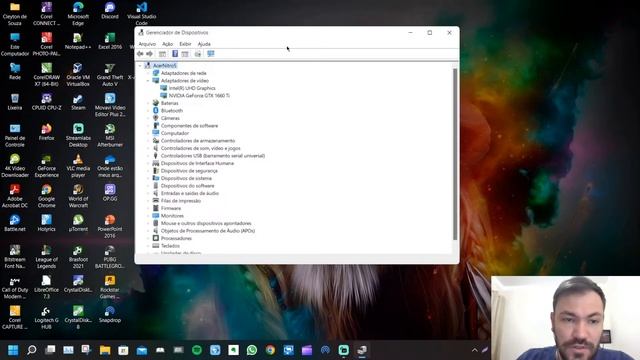Open Spotify from the taskbar
The height and width of the screenshot is (360, 640).
(197, 350)
